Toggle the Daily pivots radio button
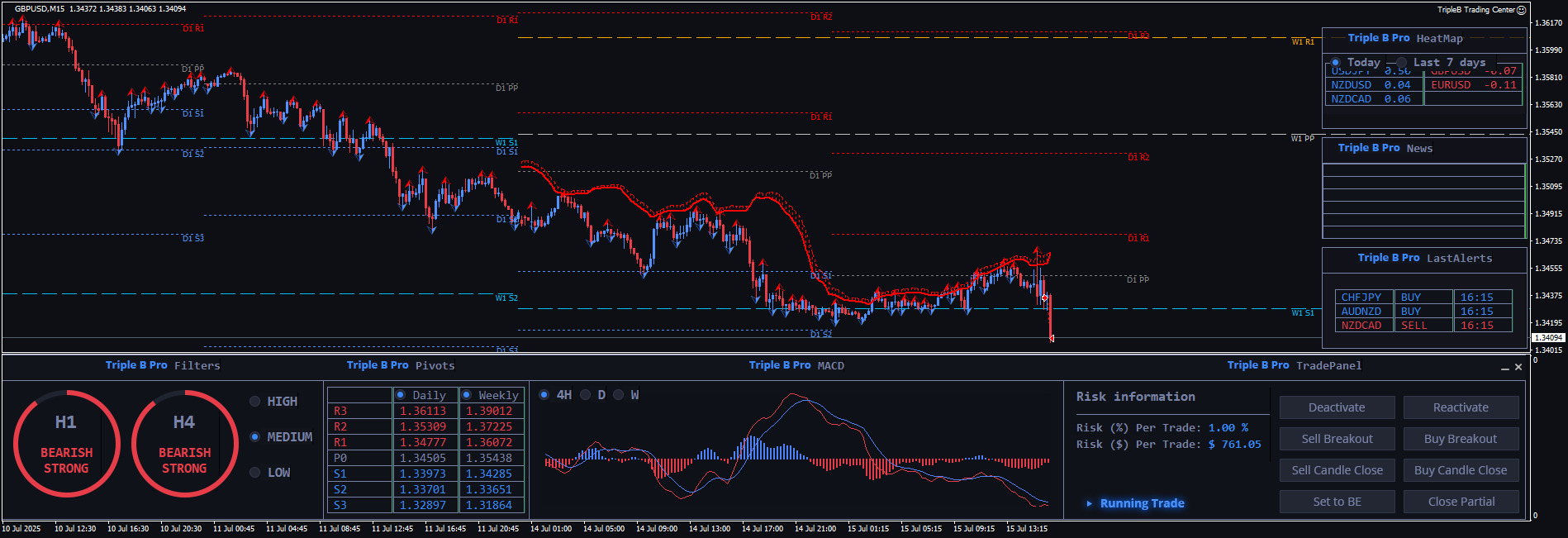The image size is (1568, 538). coord(401,395)
